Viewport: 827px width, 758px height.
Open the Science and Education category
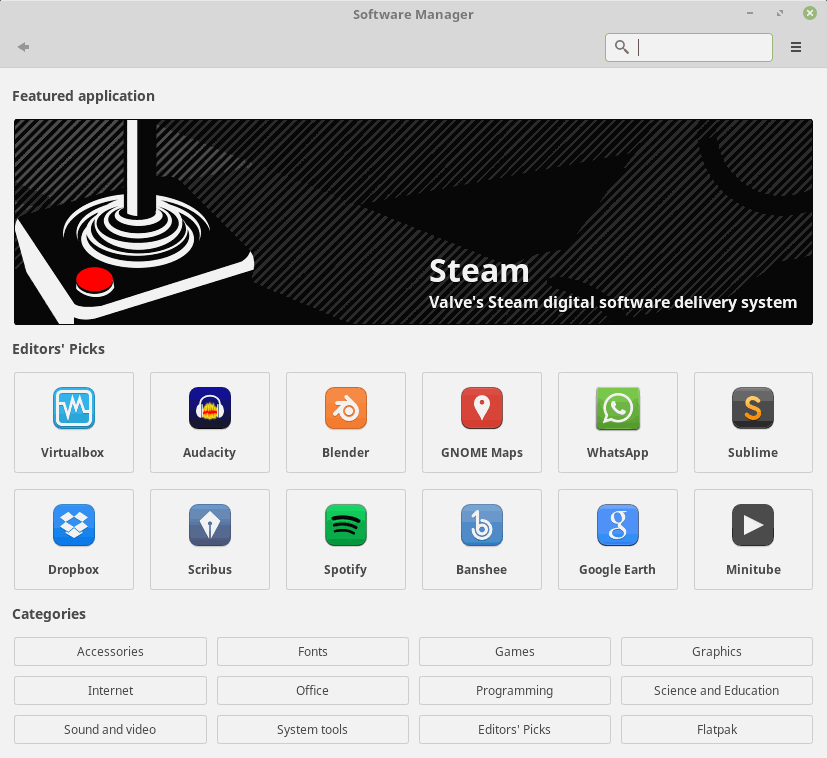[716, 690]
